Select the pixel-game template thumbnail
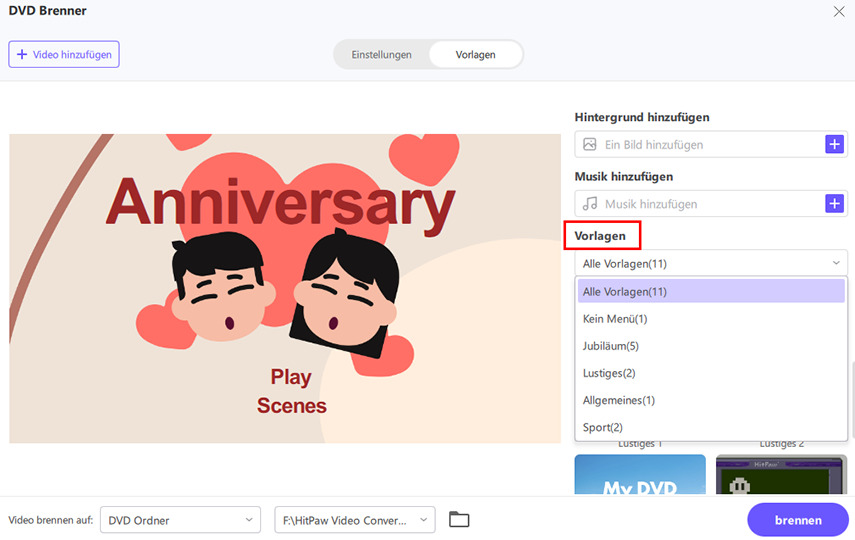This screenshot has height=540, width=855. coord(781,475)
